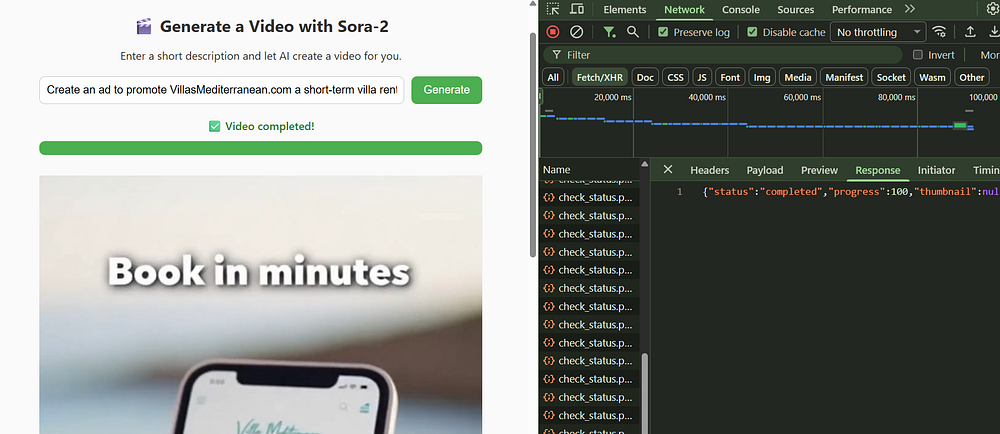Screen dimensions: 1000x434
Task: Toggle the device toolbar icon in DevTools
Action: pos(577,9)
